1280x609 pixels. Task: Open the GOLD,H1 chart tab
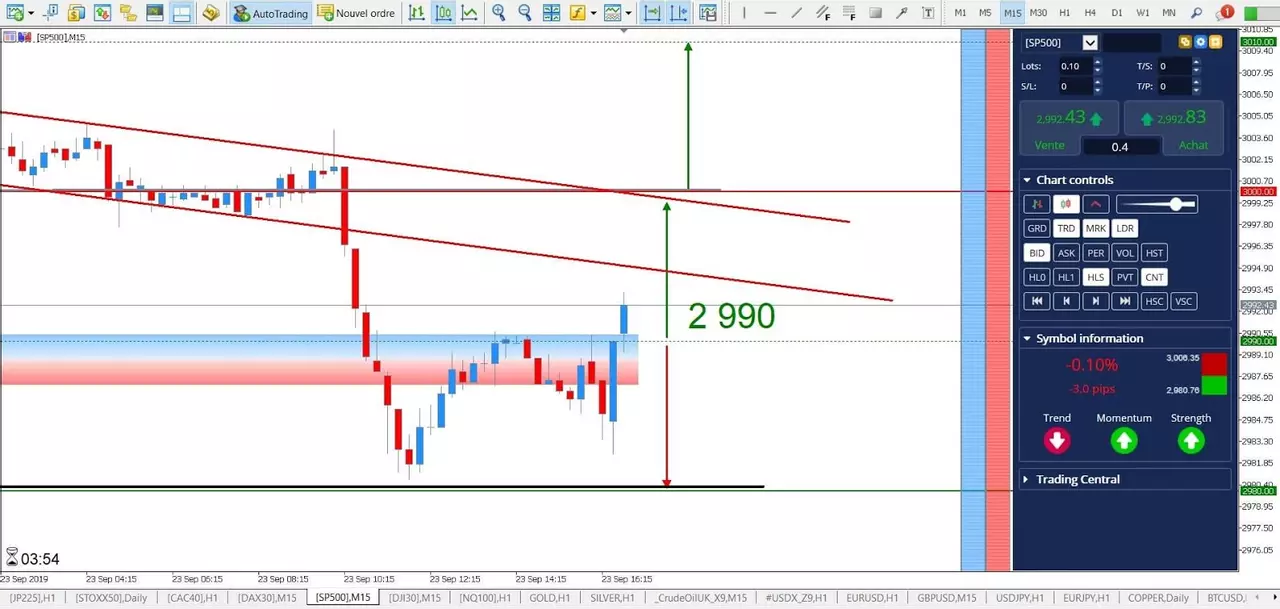pyautogui.click(x=550, y=598)
